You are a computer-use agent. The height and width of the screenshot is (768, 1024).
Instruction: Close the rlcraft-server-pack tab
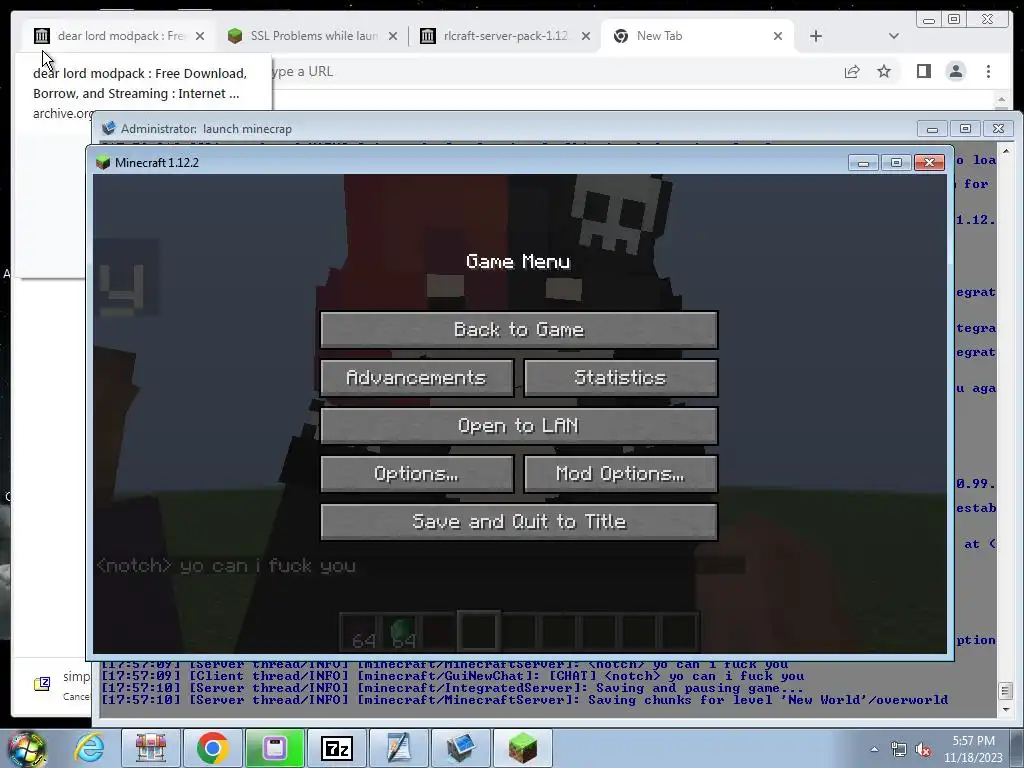click(586, 36)
